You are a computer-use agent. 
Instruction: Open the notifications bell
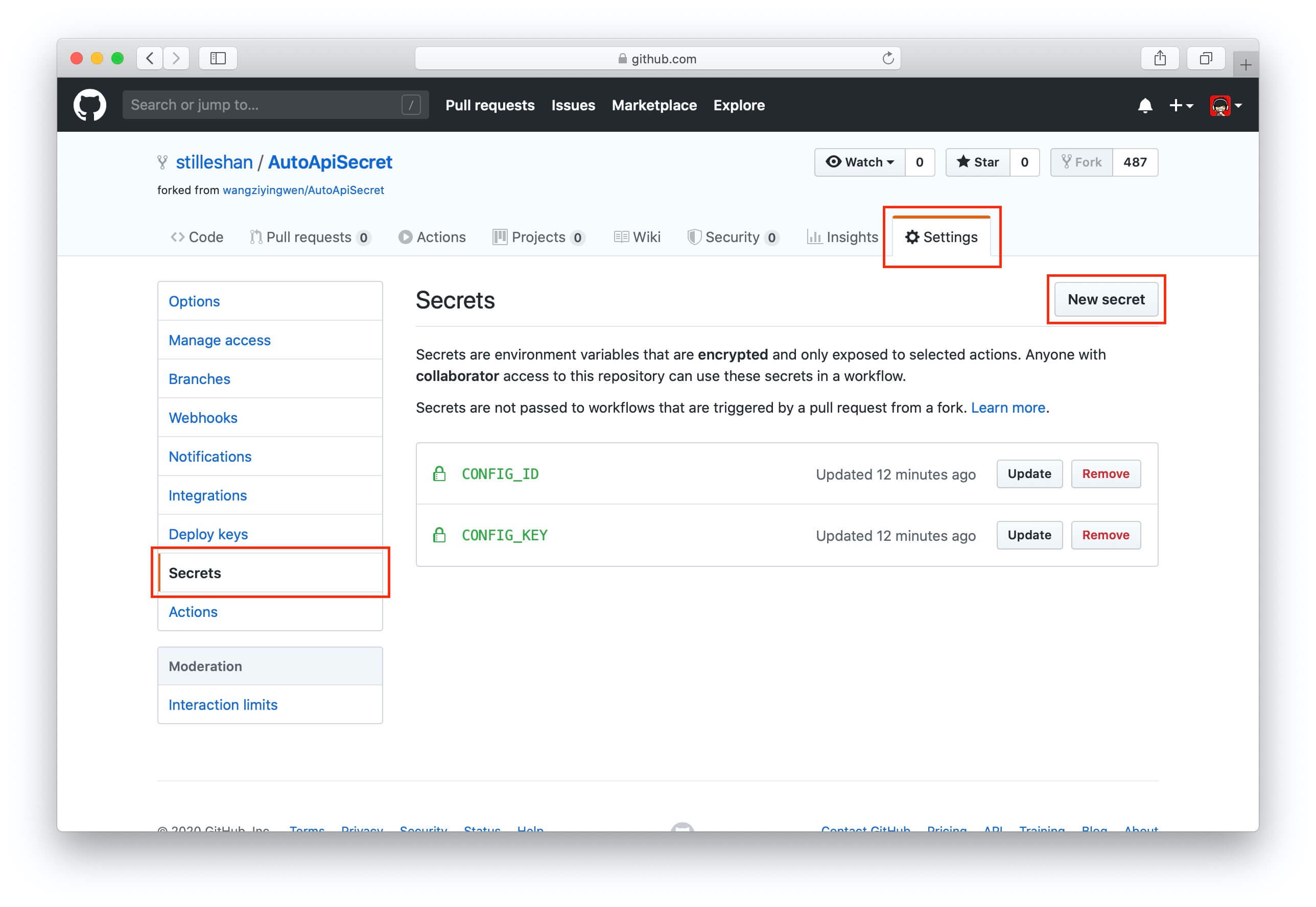coord(1144,106)
